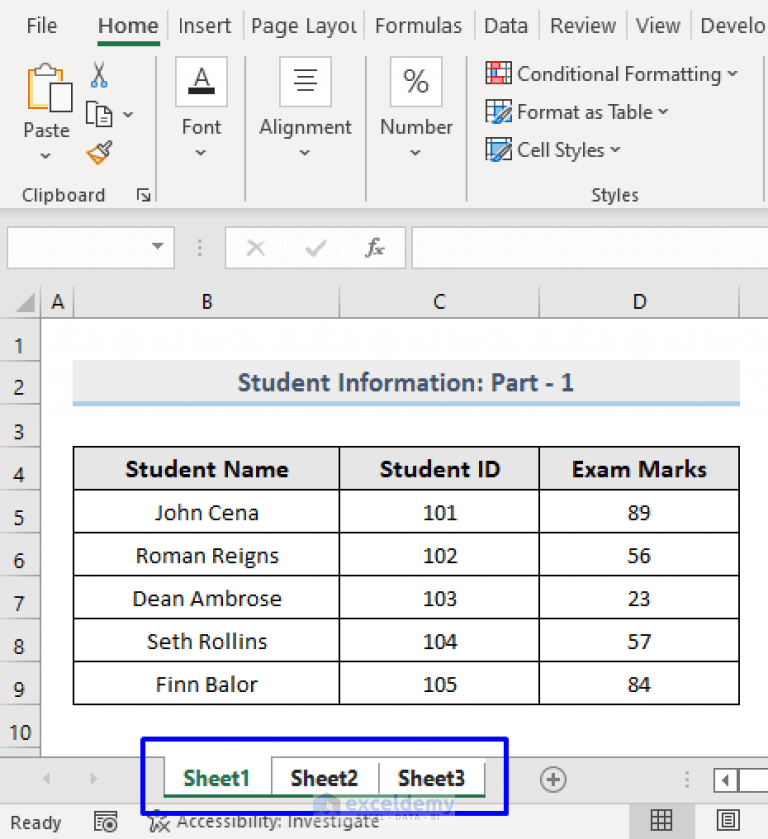Open the Clipboard dialog launcher
Image resolution: width=768 pixels, height=839 pixels.
point(144,195)
